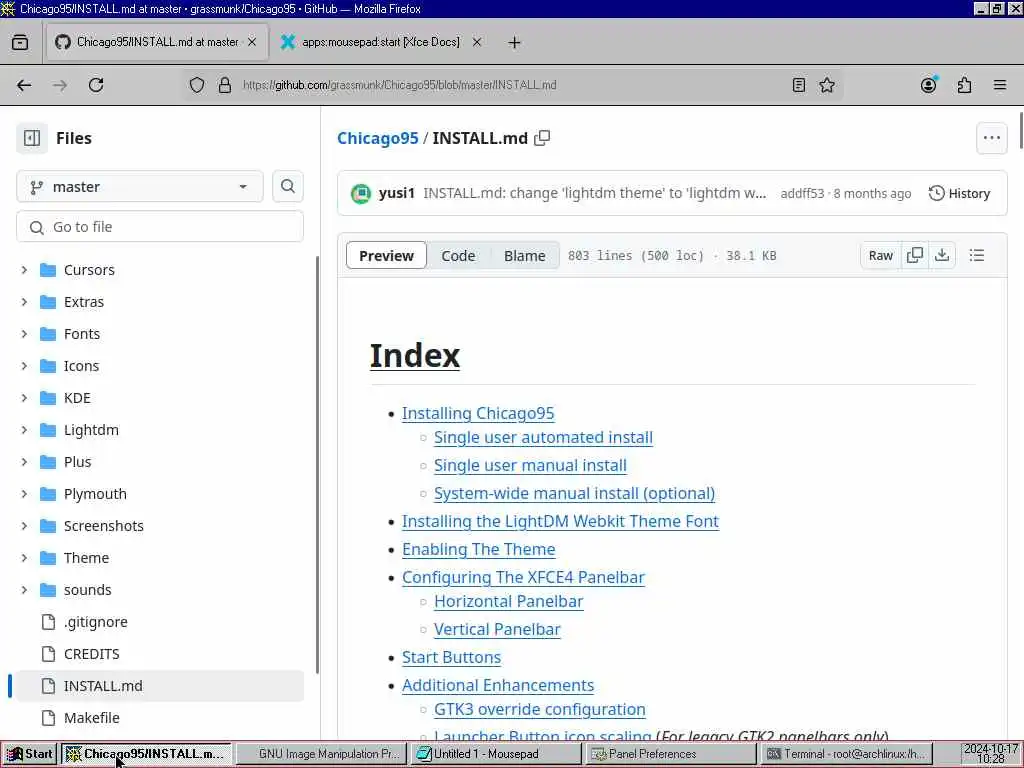Open a new tab with plus button

[x=514, y=42]
